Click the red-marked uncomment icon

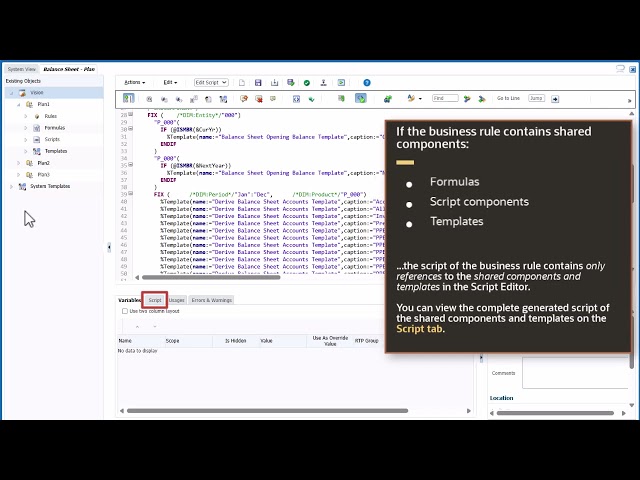click(258, 99)
